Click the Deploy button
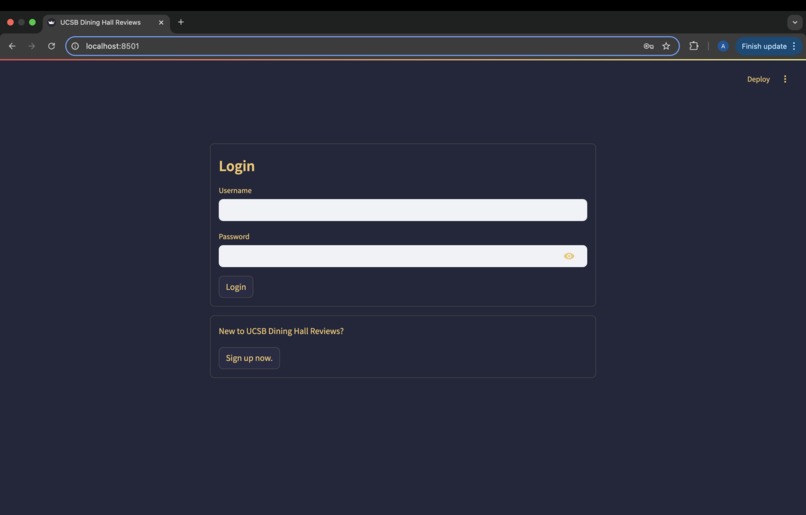 (x=758, y=79)
